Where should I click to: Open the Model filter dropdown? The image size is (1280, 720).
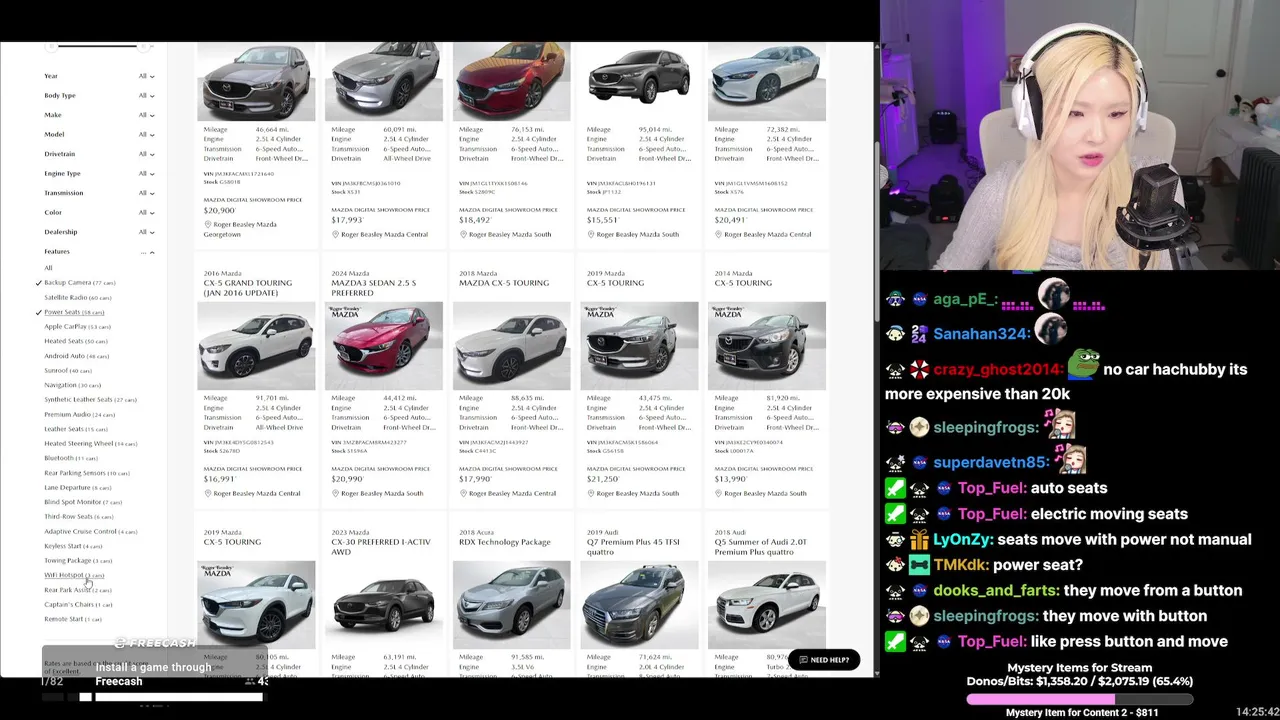pos(98,134)
